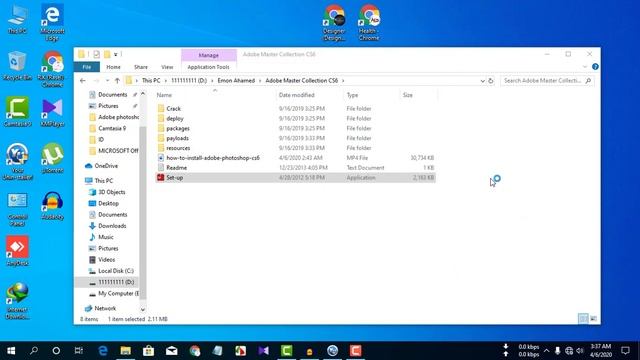Open Explorer Help question mark icon
The height and width of the screenshot is (360, 640).
pyautogui.click(x=595, y=67)
